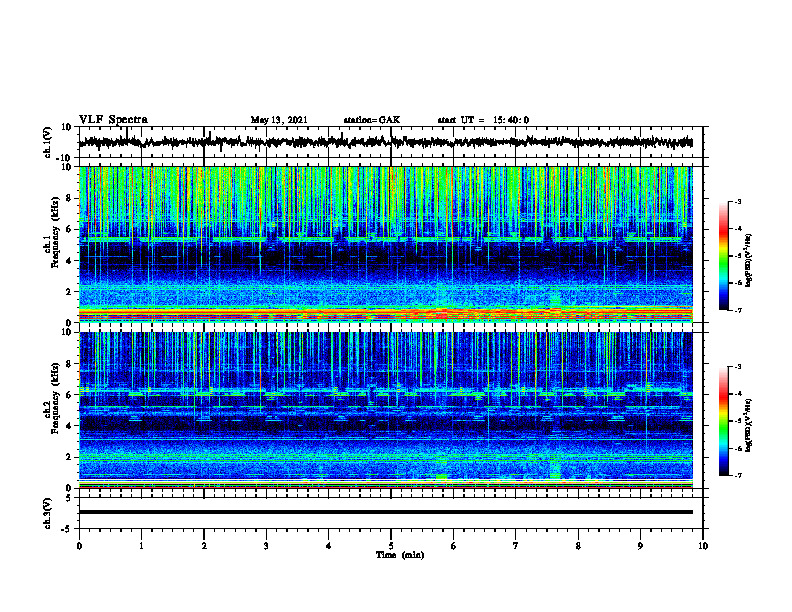The image size is (792, 612).
Task: Select the "start UT = 15:40: 0" label
Action: click(x=483, y=120)
